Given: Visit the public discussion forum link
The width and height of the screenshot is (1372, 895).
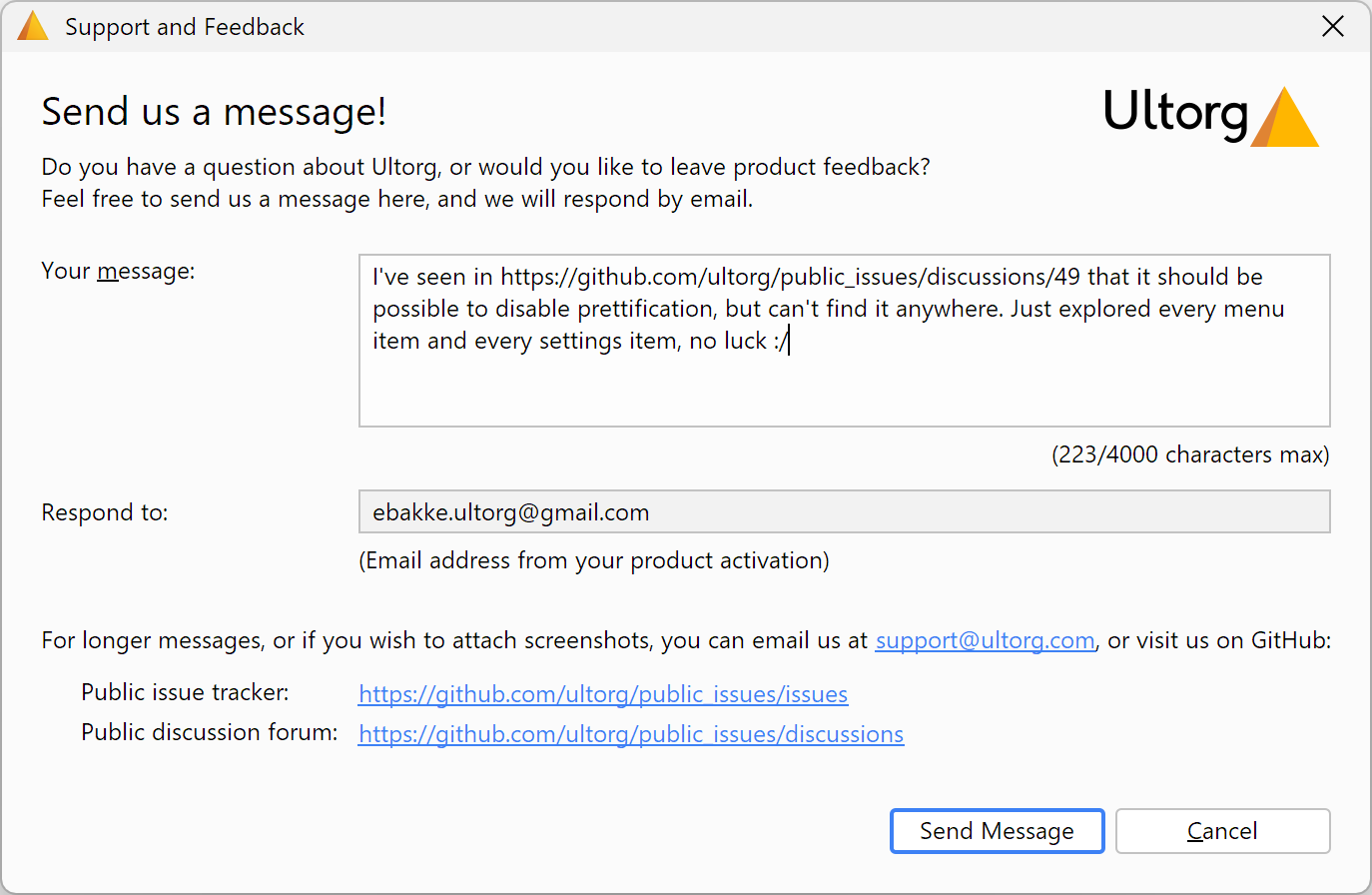Looking at the screenshot, I should click(x=631, y=734).
